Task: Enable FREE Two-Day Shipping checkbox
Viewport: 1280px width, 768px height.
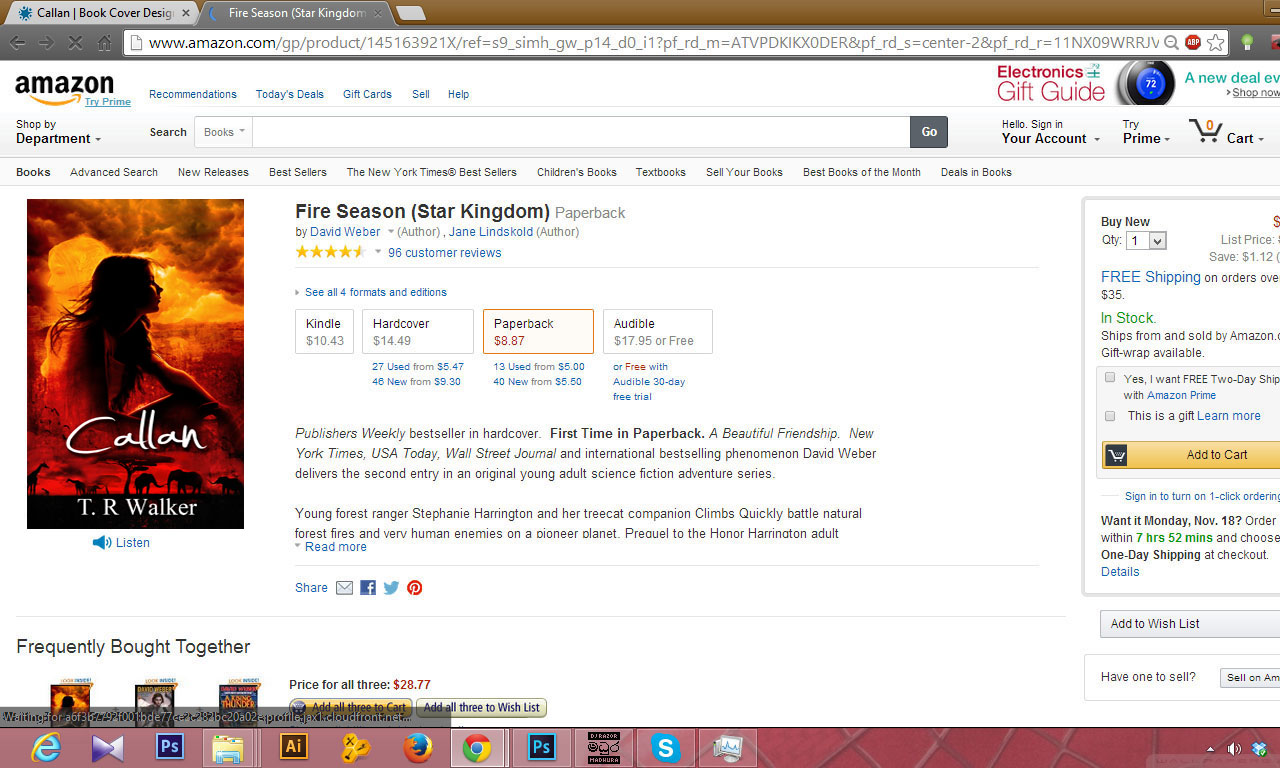Action: (x=1110, y=378)
